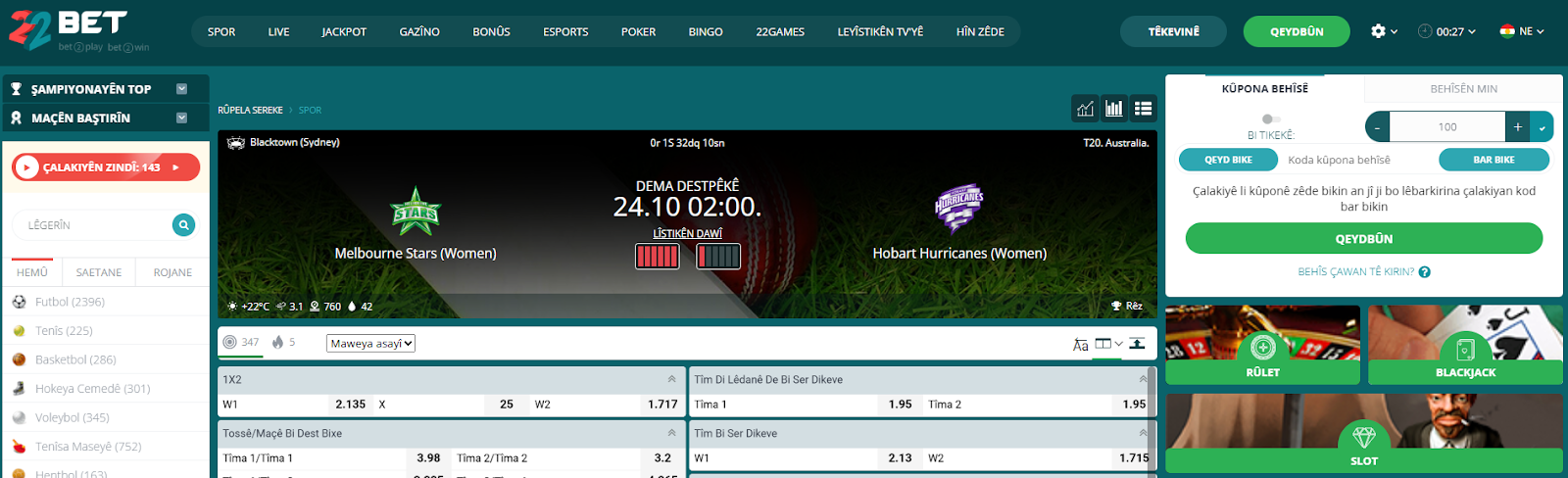
Task: Open the NE language flag selector
Action: coord(1522,31)
